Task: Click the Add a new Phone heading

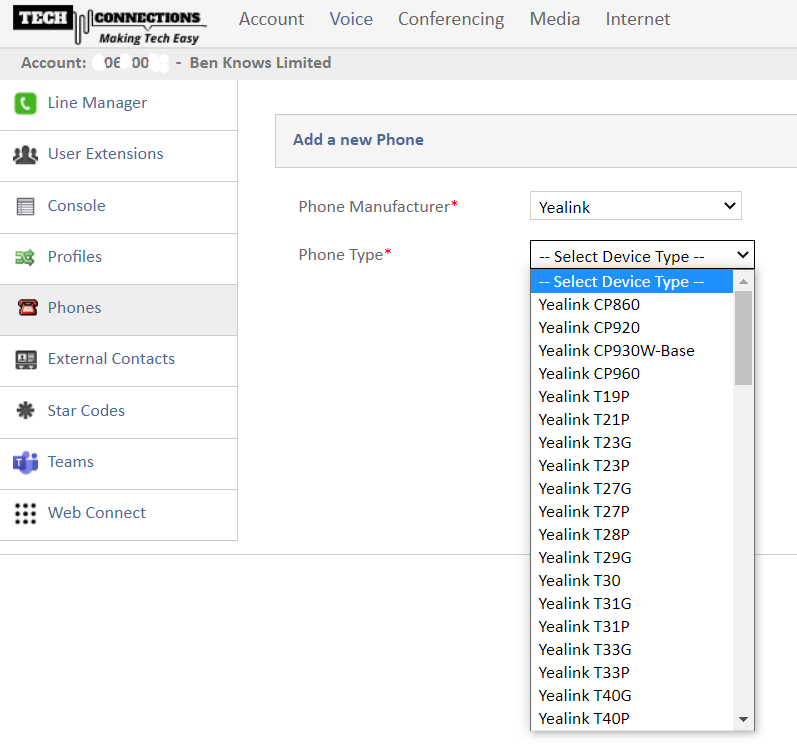Action: click(x=358, y=140)
